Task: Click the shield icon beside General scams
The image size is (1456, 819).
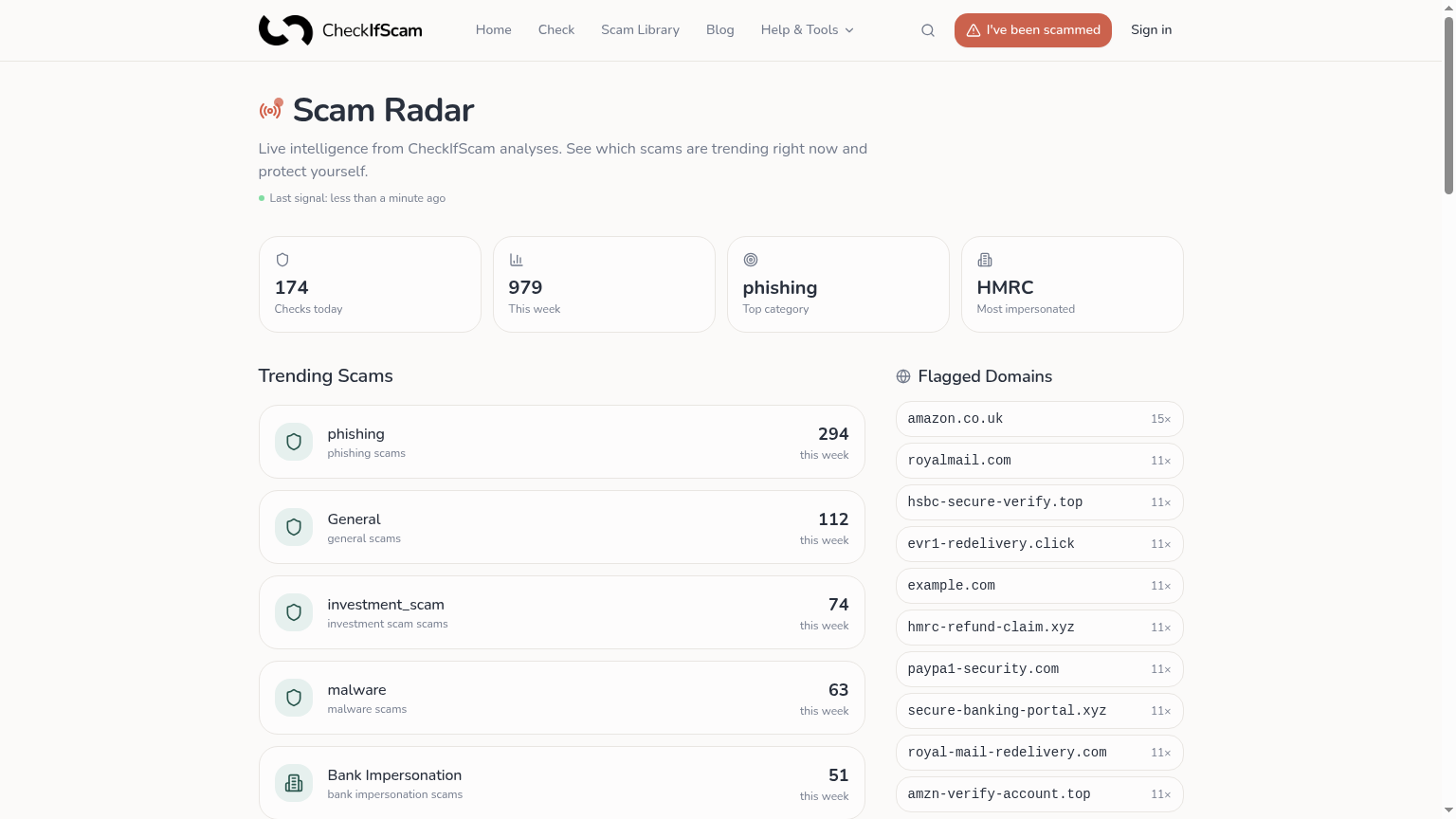Action: (x=294, y=527)
